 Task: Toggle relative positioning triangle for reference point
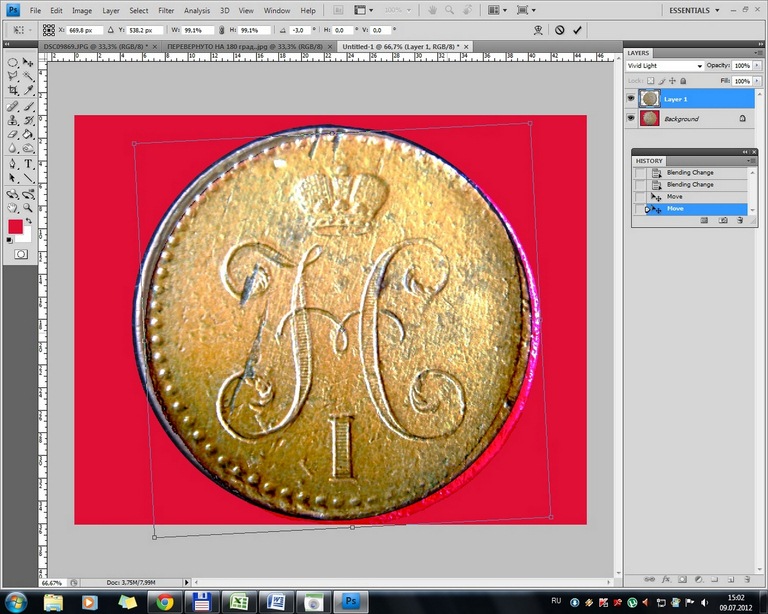click(111, 30)
